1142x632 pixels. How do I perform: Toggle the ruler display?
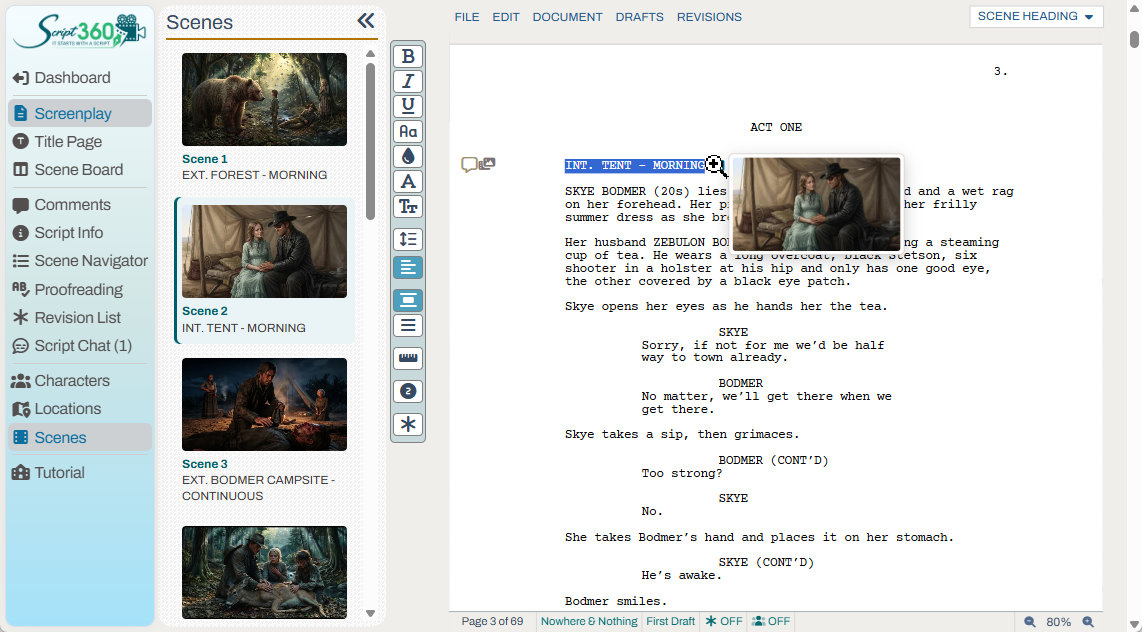click(x=408, y=358)
